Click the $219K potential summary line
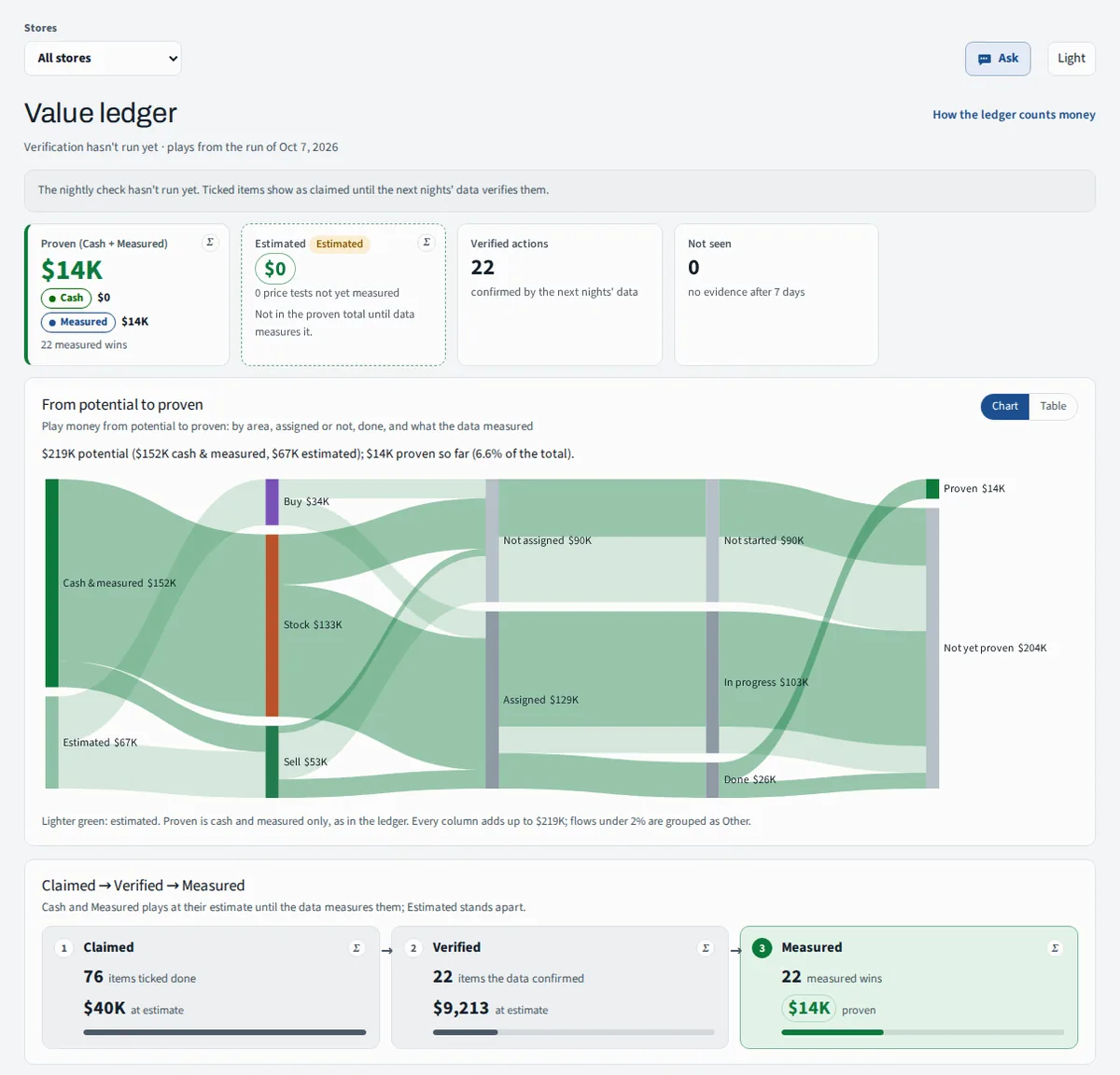Image resolution: width=1120 pixels, height=1075 pixels. pyautogui.click(x=308, y=454)
